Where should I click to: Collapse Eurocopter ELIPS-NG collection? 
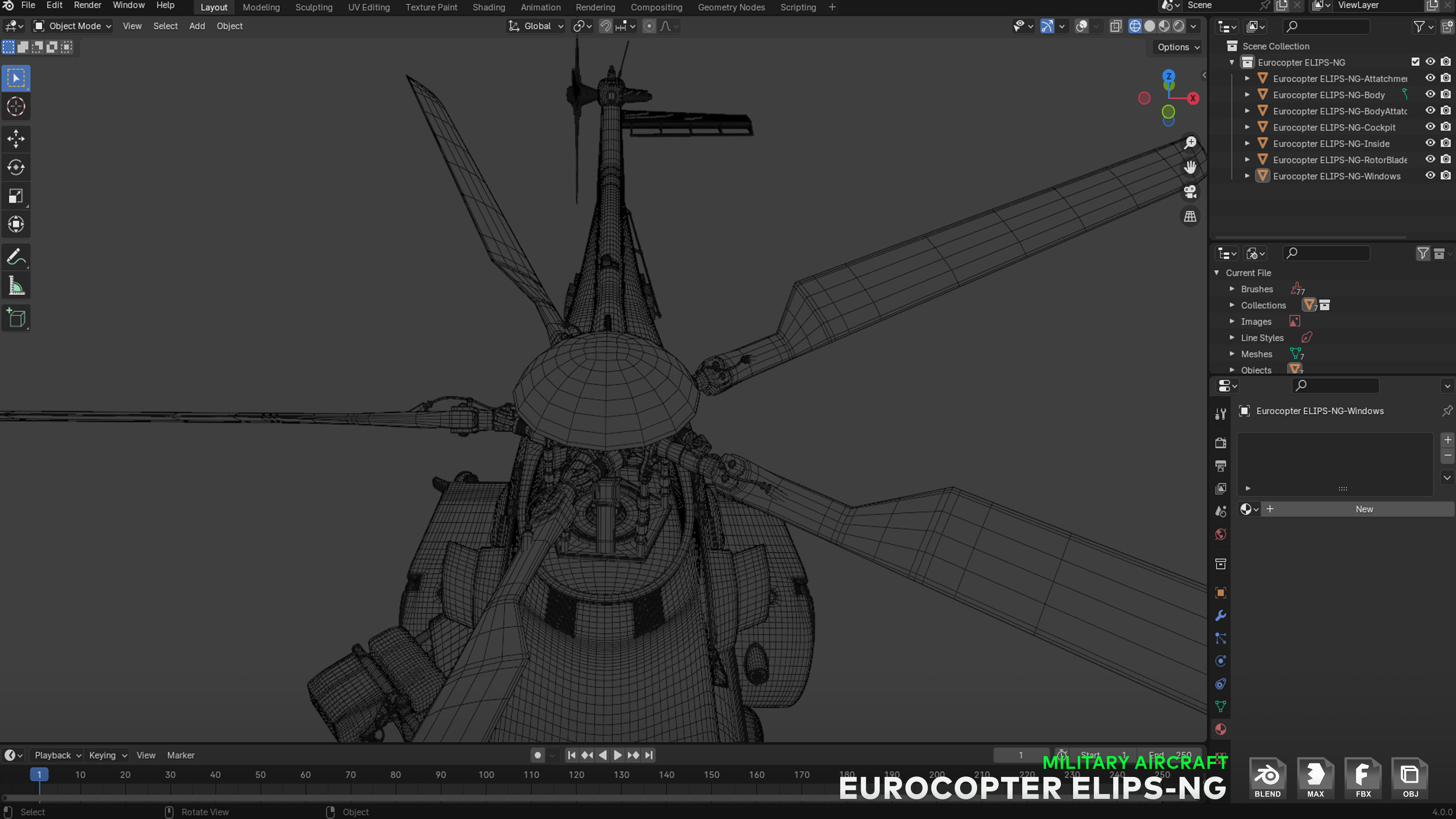pos(1232,62)
